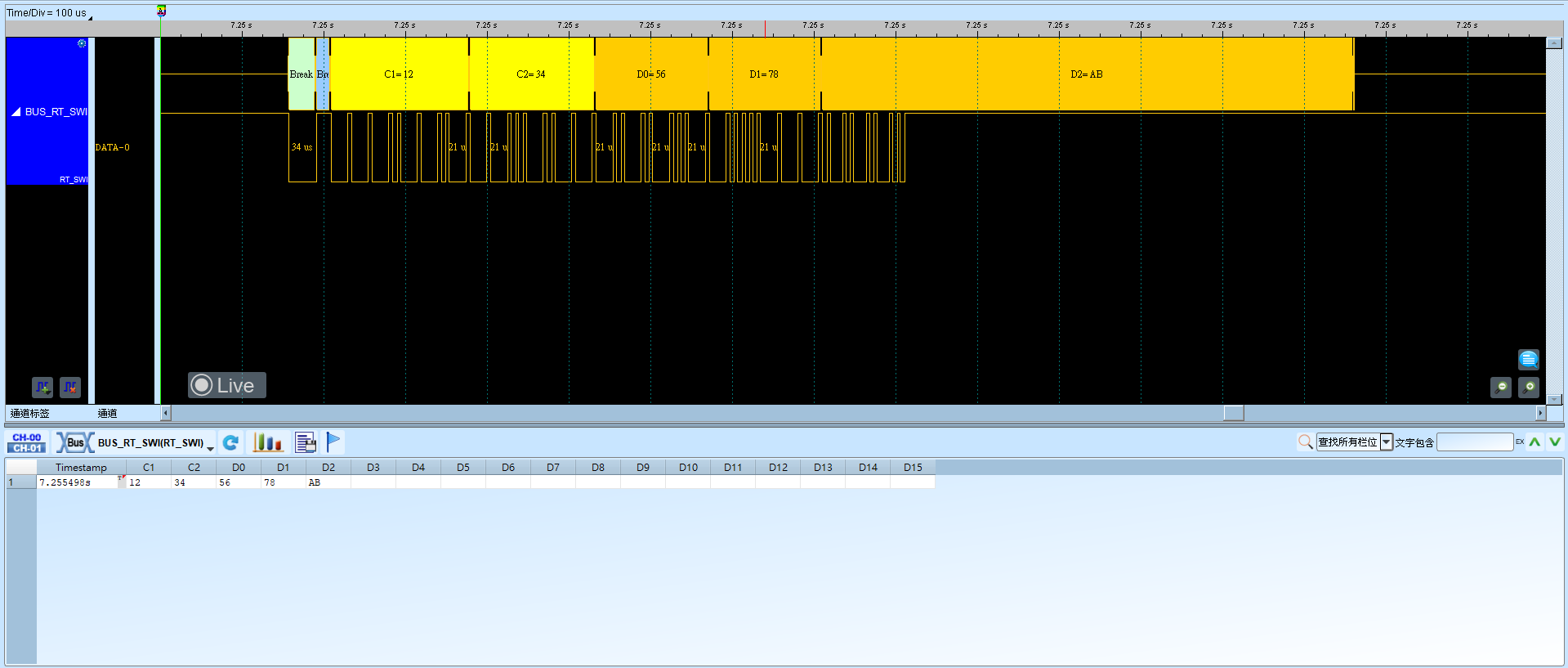This screenshot has height=668, width=1568.
Task: Open the search field scope dropdown
Action: (x=1387, y=442)
